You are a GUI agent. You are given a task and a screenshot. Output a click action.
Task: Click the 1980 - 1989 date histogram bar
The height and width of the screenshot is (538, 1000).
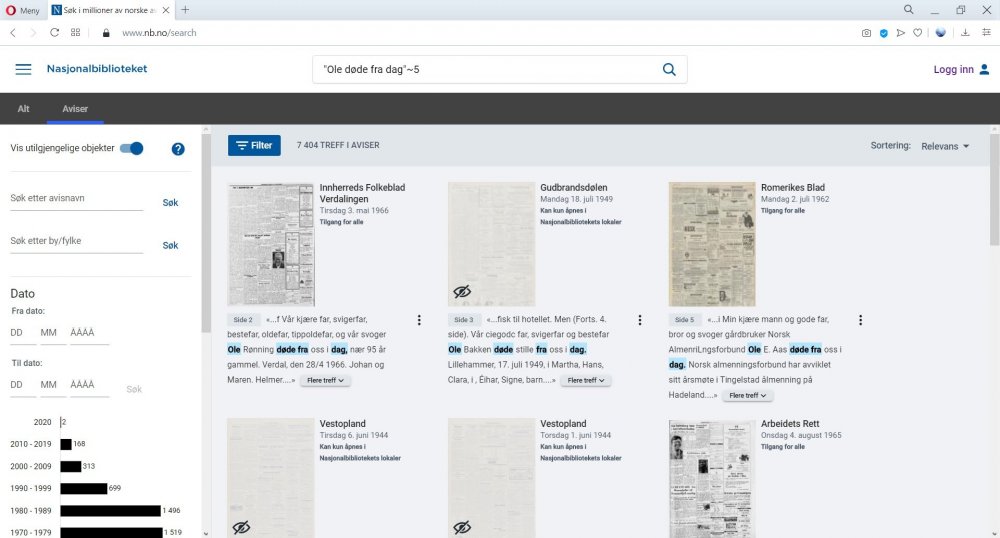tap(110, 511)
